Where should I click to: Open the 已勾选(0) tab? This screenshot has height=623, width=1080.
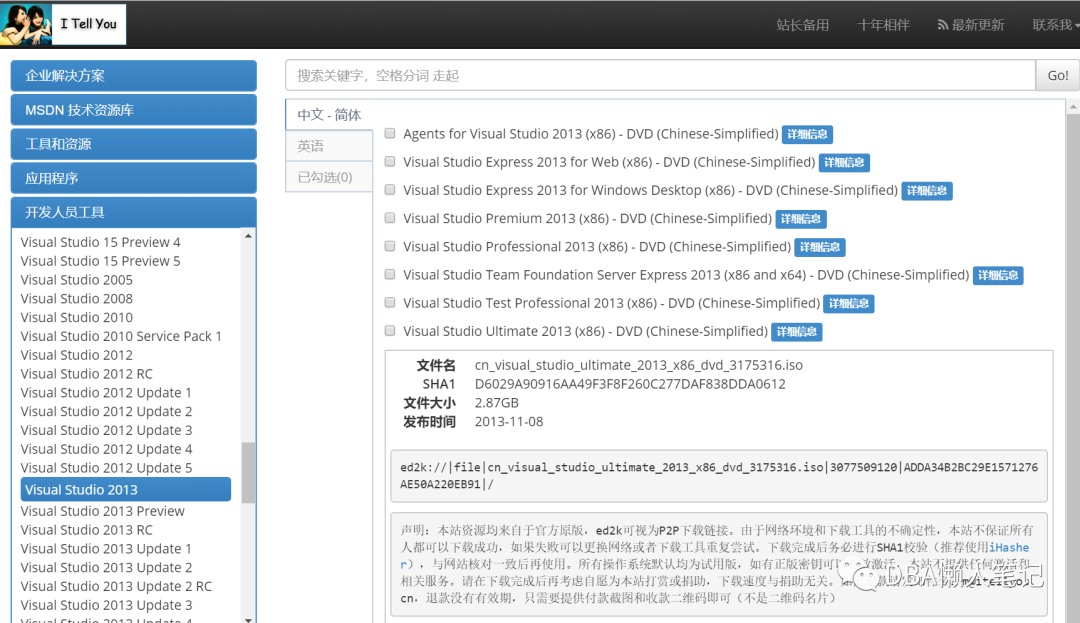pyautogui.click(x=329, y=177)
